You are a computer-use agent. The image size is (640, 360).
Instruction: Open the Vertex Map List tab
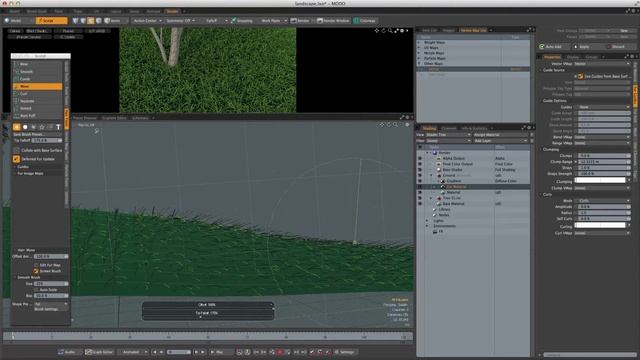(x=473, y=30)
